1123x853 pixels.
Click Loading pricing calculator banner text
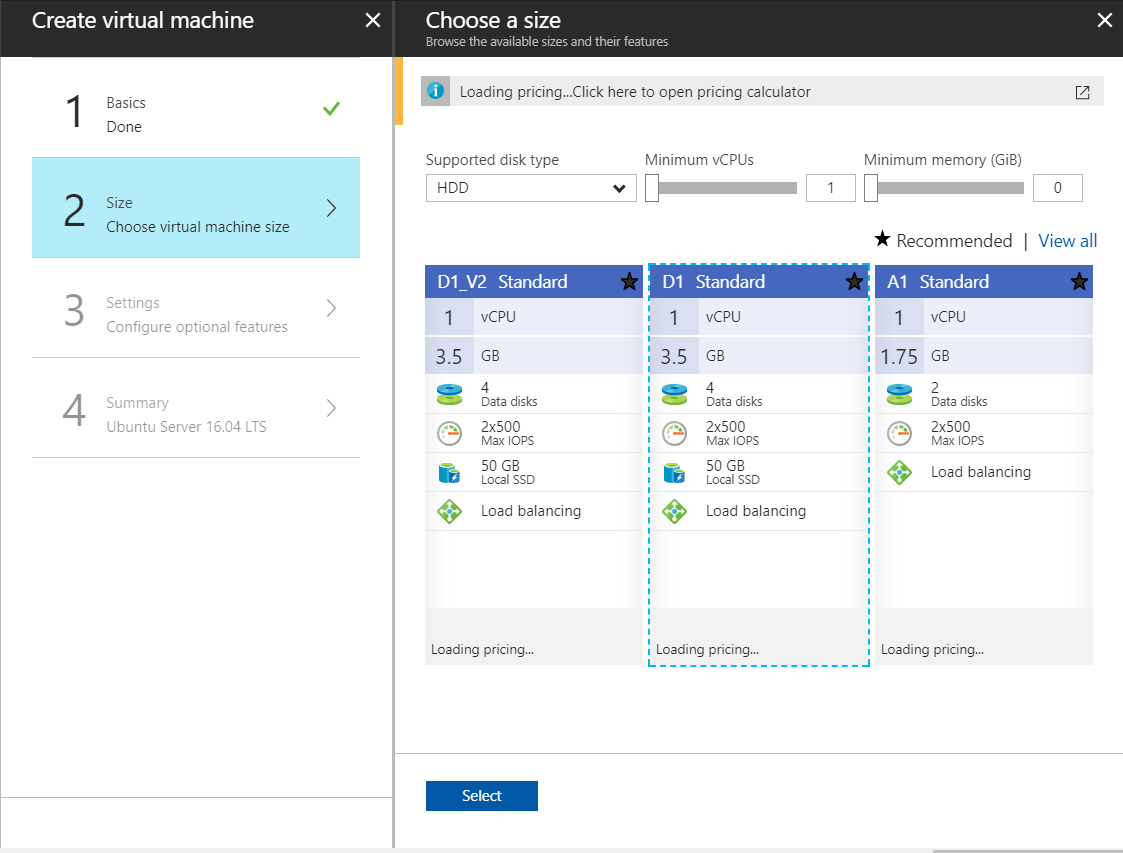tap(635, 92)
